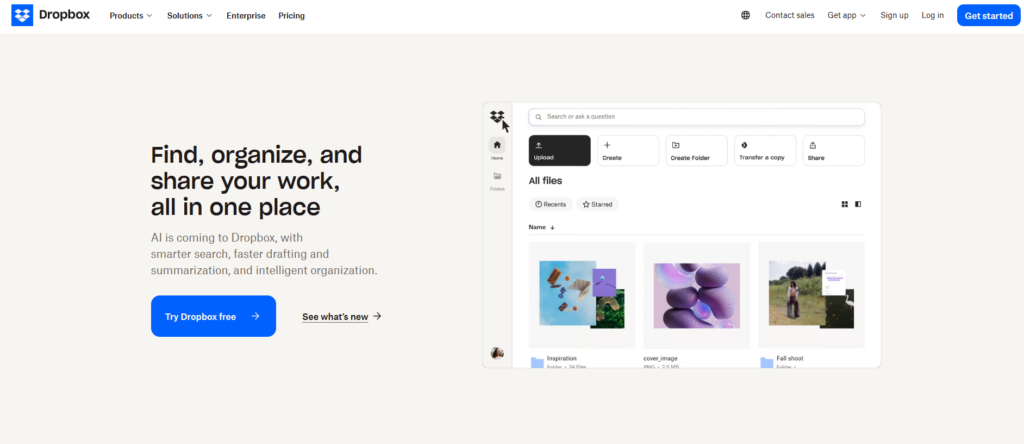This screenshot has width=1024, height=444.
Task: Toggle the side panel view icon
Action: (858, 204)
